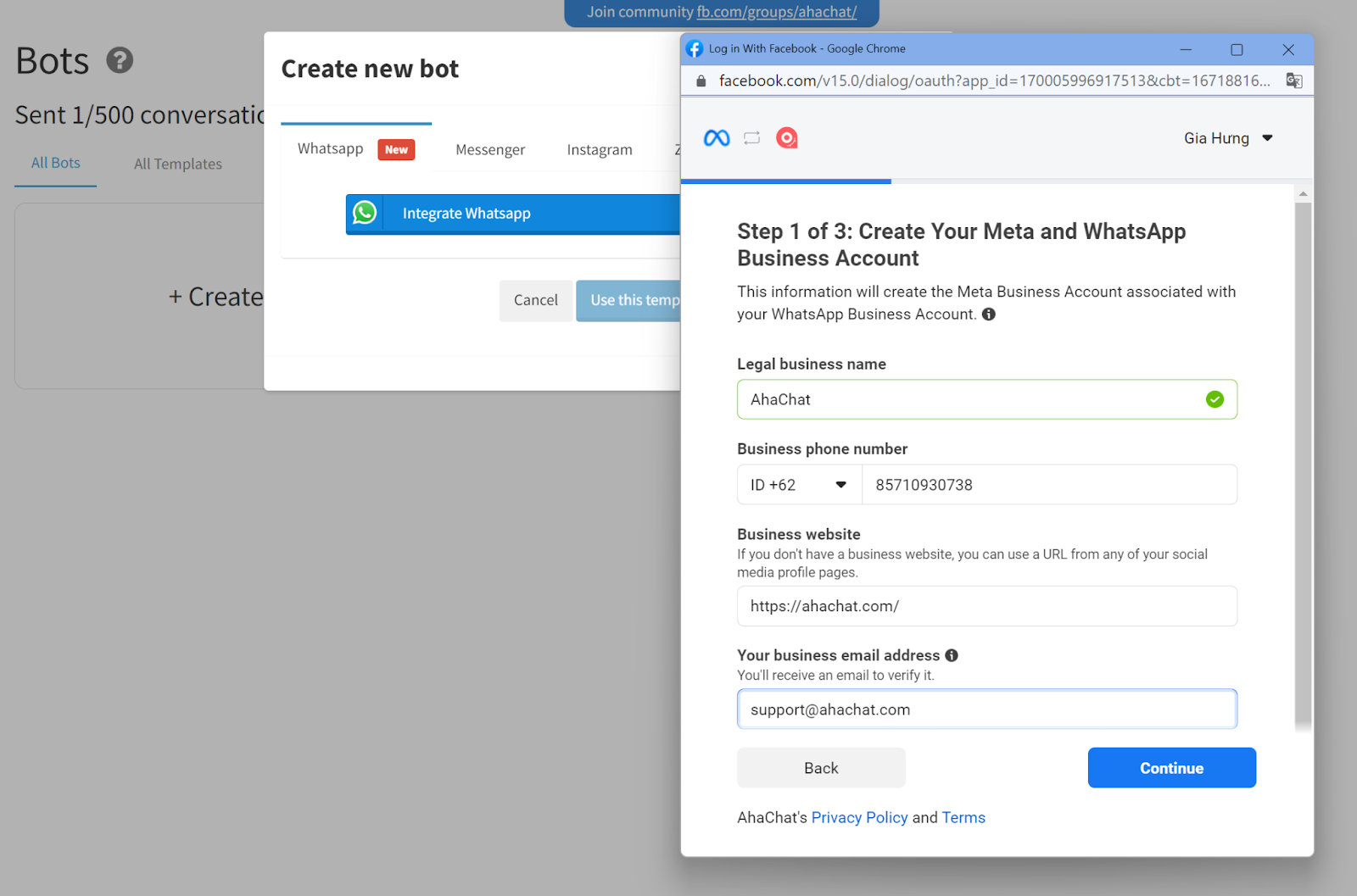Click the Meta logo icon in popup header
Screen dimensions: 1357x896
[x=717, y=137]
